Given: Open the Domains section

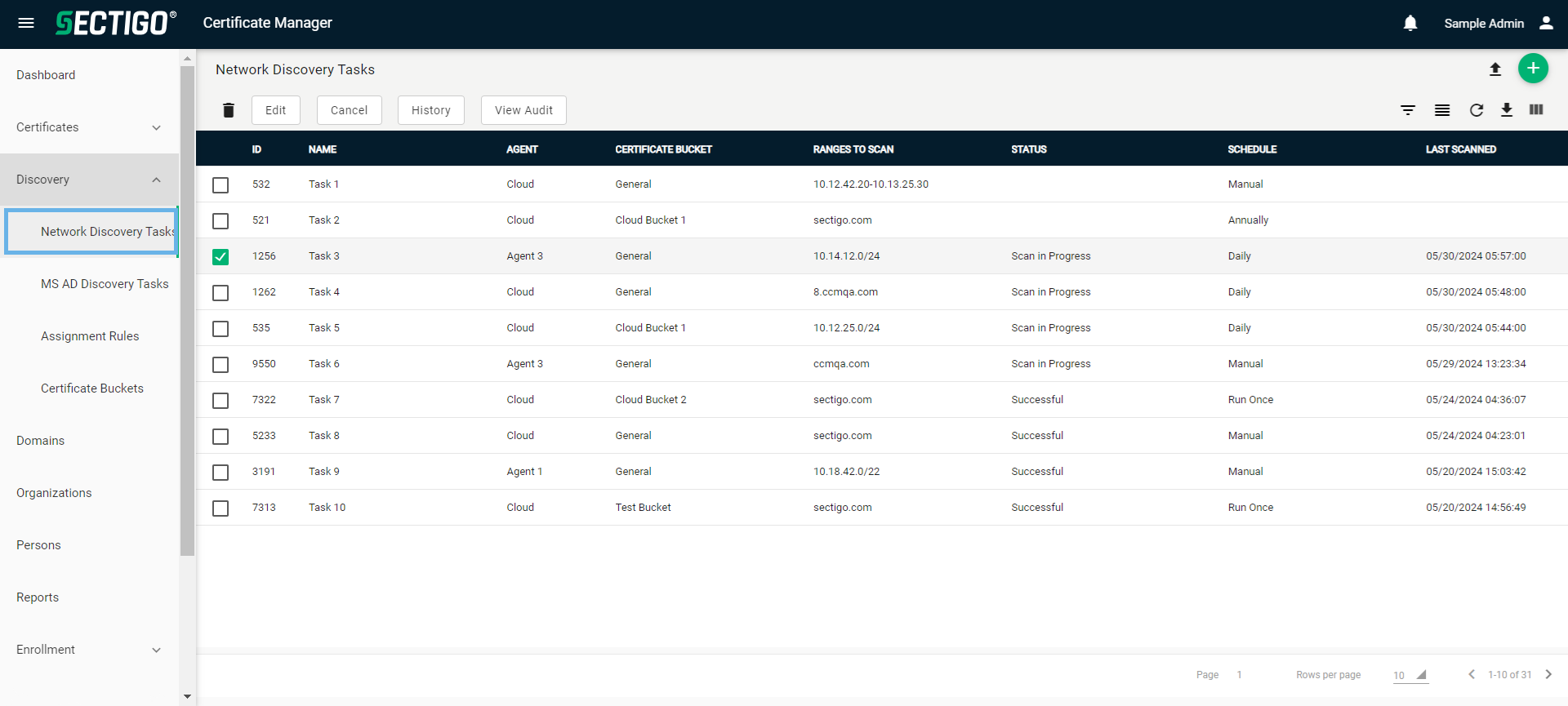Looking at the screenshot, I should [x=40, y=441].
